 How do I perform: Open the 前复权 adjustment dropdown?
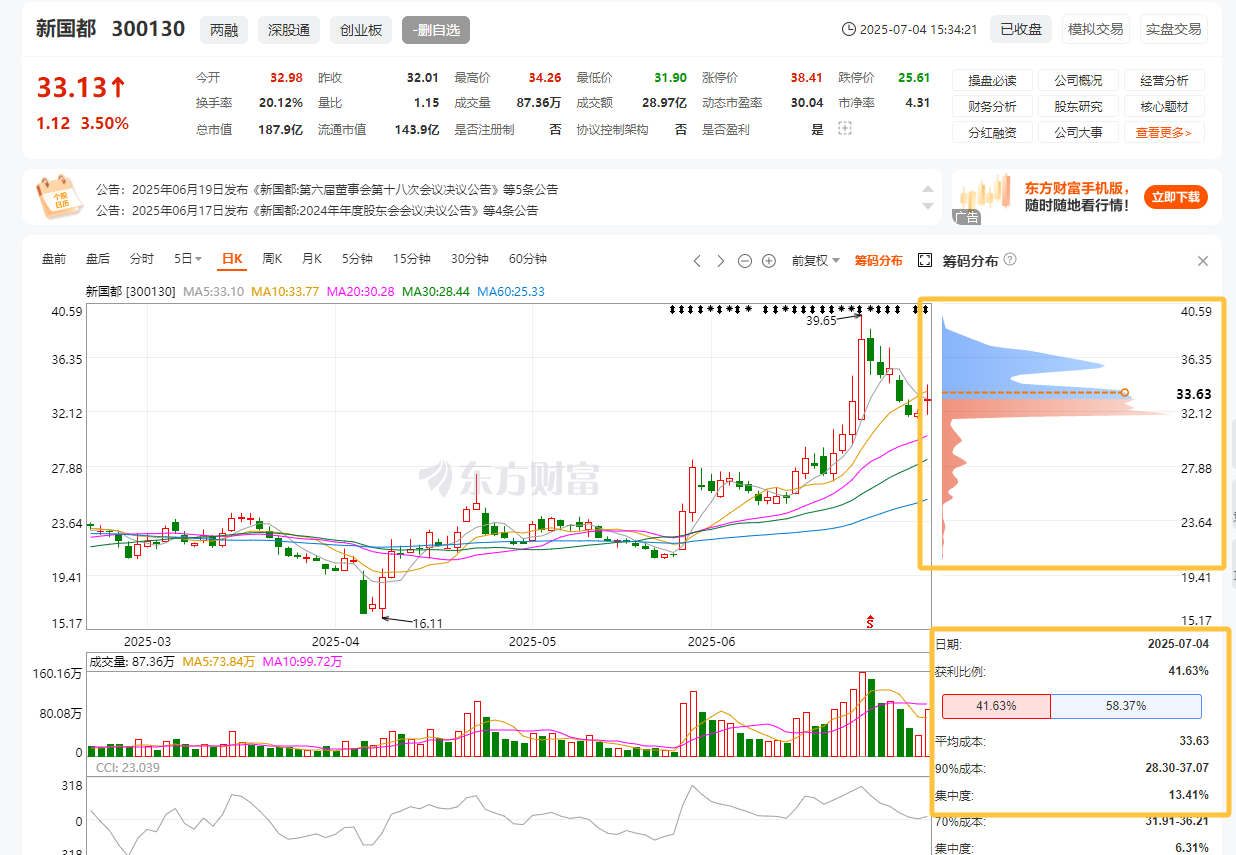[x=816, y=260]
